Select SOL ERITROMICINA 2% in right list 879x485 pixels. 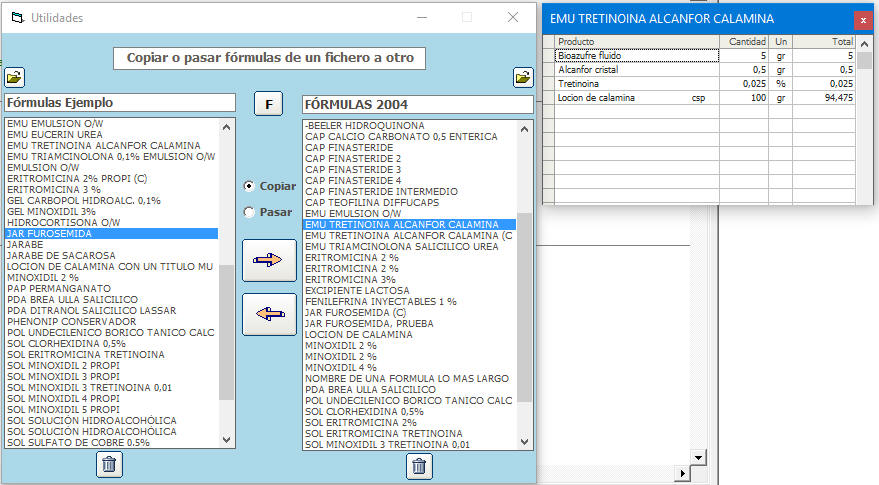tap(409, 423)
